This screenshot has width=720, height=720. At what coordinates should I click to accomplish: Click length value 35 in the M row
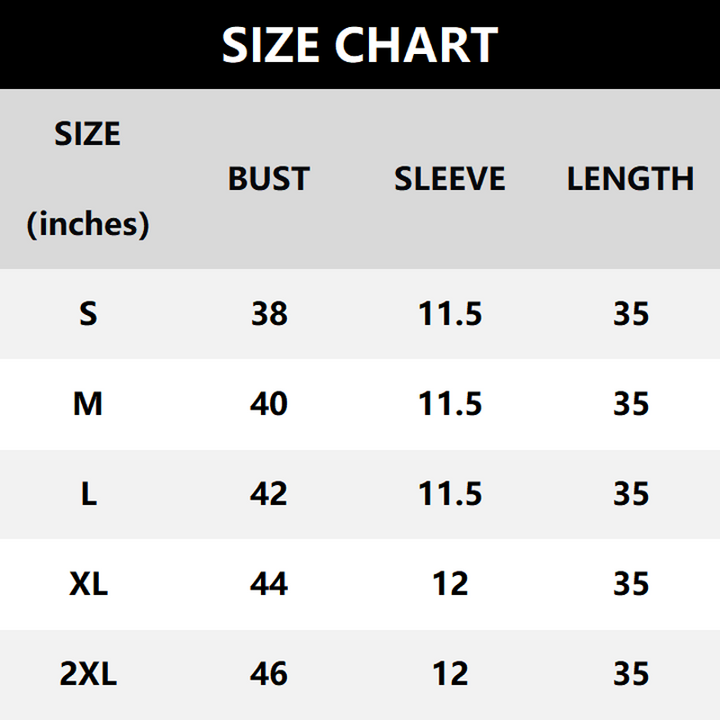(631, 404)
